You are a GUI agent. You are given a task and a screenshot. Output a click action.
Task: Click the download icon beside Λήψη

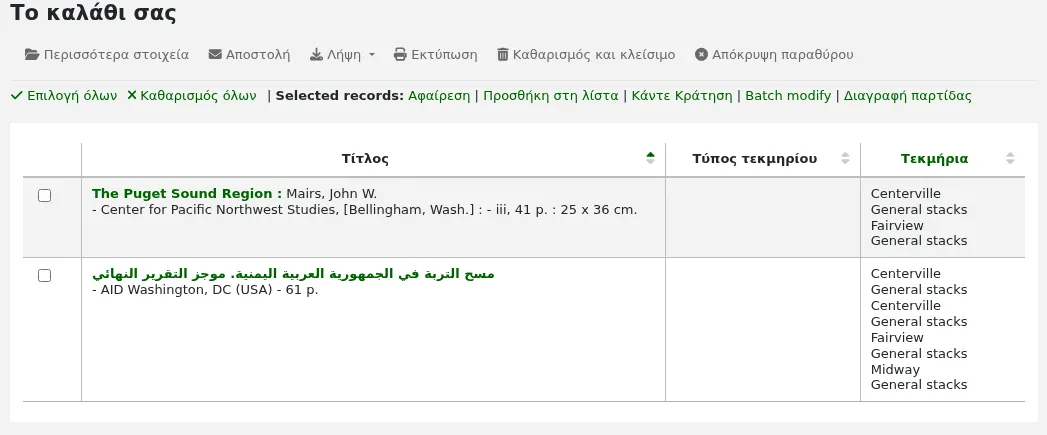pyautogui.click(x=317, y=55)
